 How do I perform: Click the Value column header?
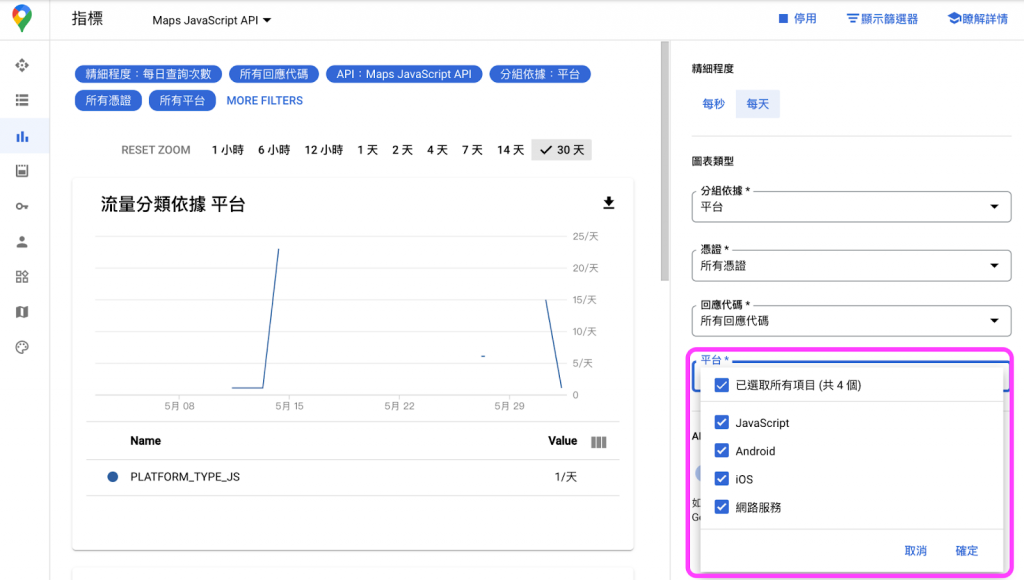(562, 441)
